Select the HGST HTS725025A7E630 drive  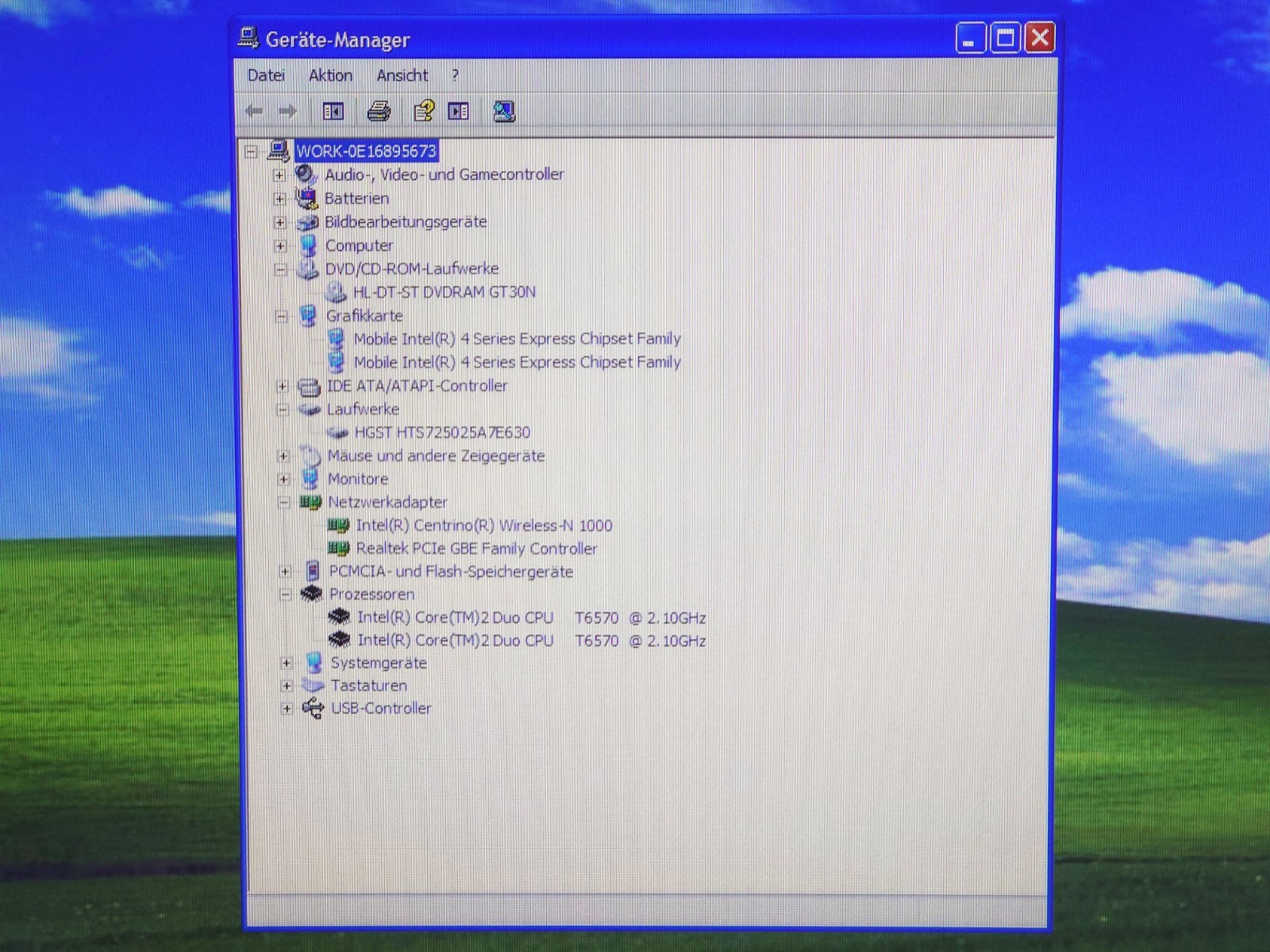click(x=442, y=432)
